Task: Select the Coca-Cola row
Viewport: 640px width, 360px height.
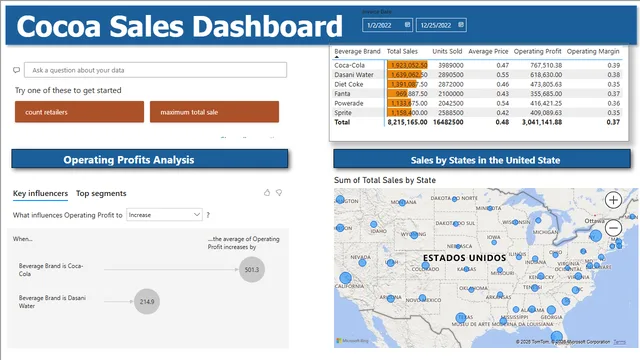Action: click(477, 65)
